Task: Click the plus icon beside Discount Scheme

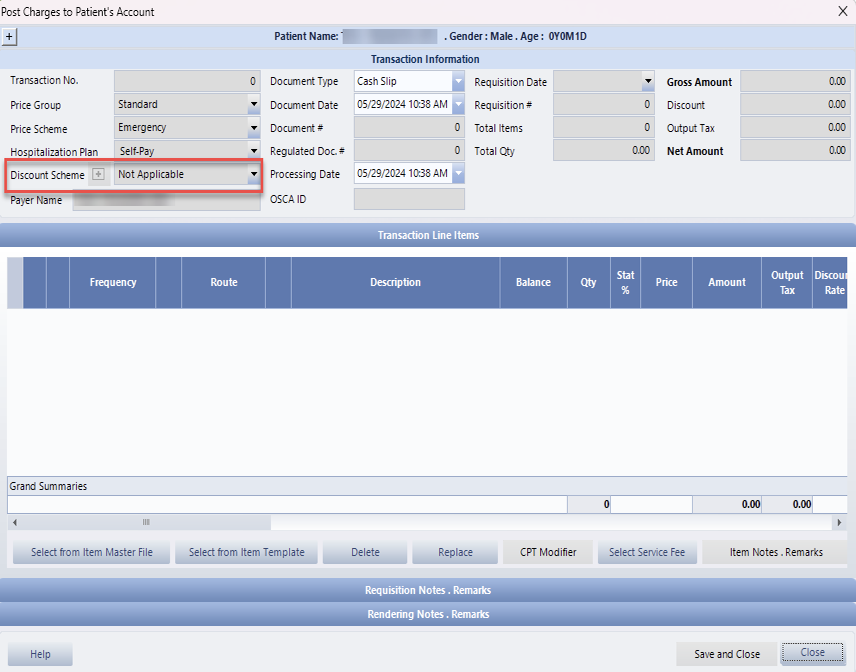Action: pos(98,175)
